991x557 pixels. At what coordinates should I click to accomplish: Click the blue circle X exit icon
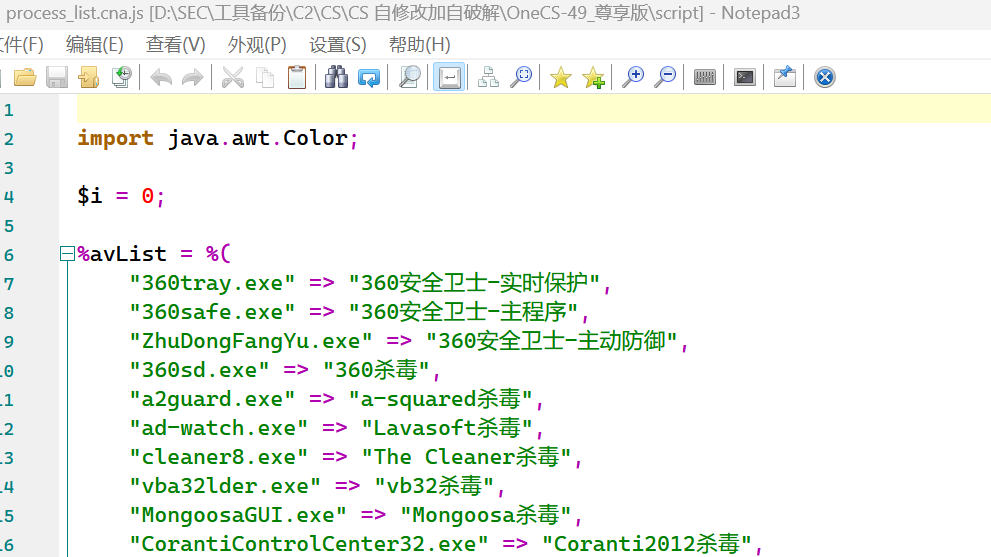pos(824,77)
